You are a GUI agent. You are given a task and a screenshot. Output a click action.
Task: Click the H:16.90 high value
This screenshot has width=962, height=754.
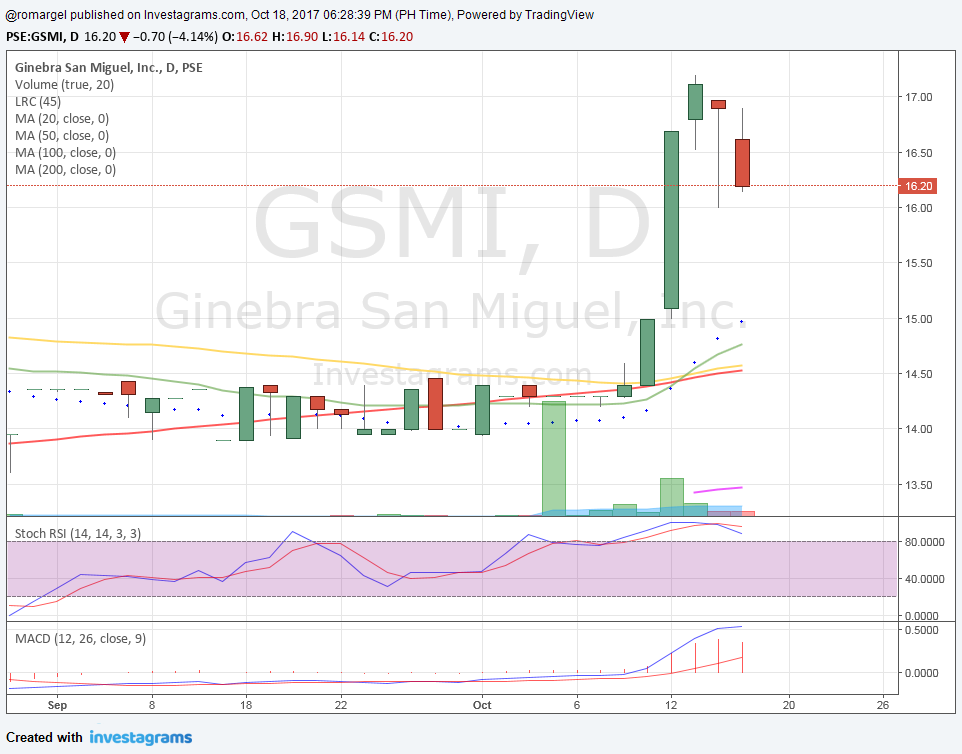click(295, 37)
